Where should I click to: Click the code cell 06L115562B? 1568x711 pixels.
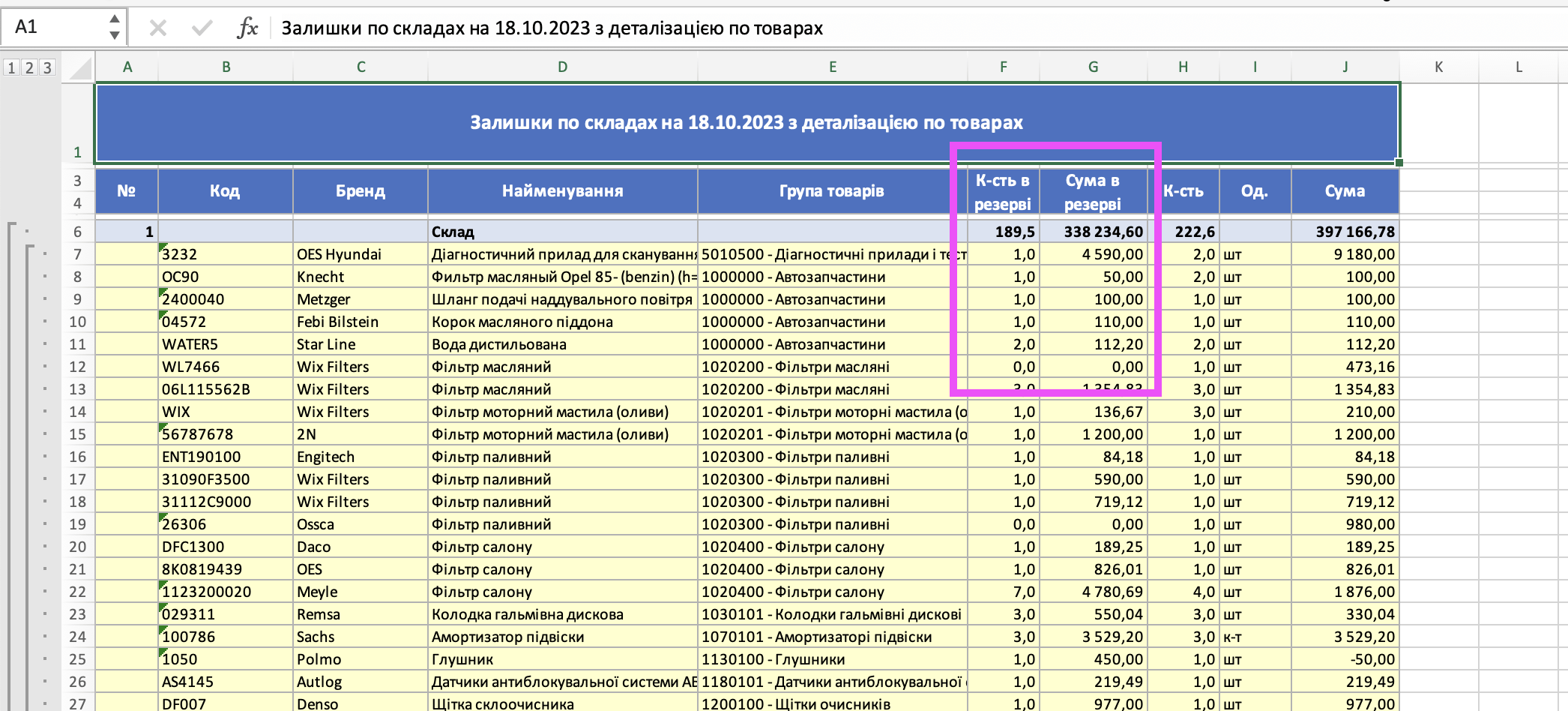click(x=226, y=389)
